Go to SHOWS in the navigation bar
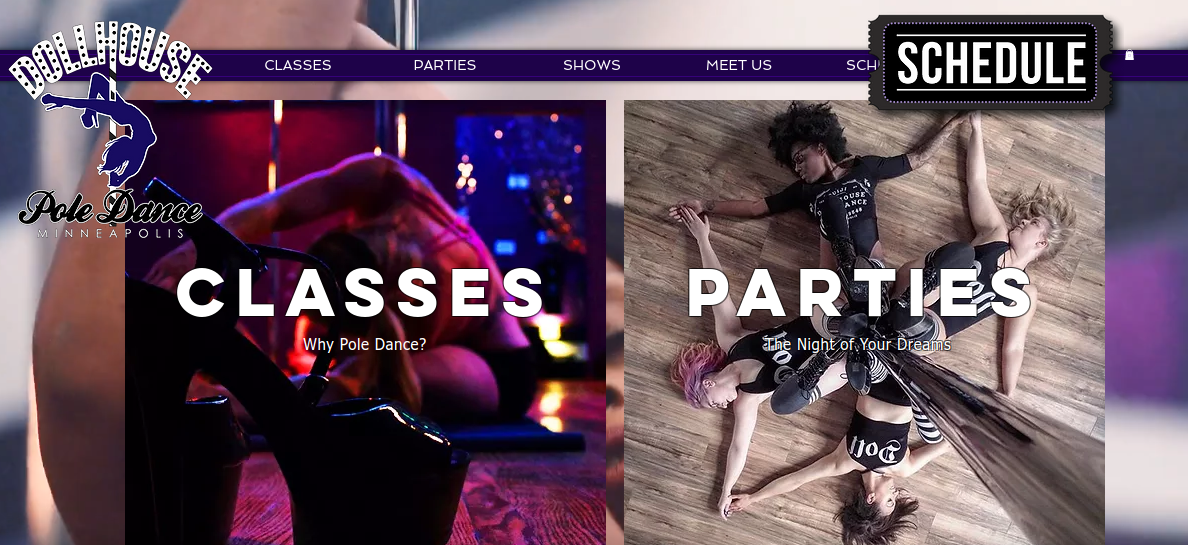This screenshot has height=545, width=1188. 592,65
